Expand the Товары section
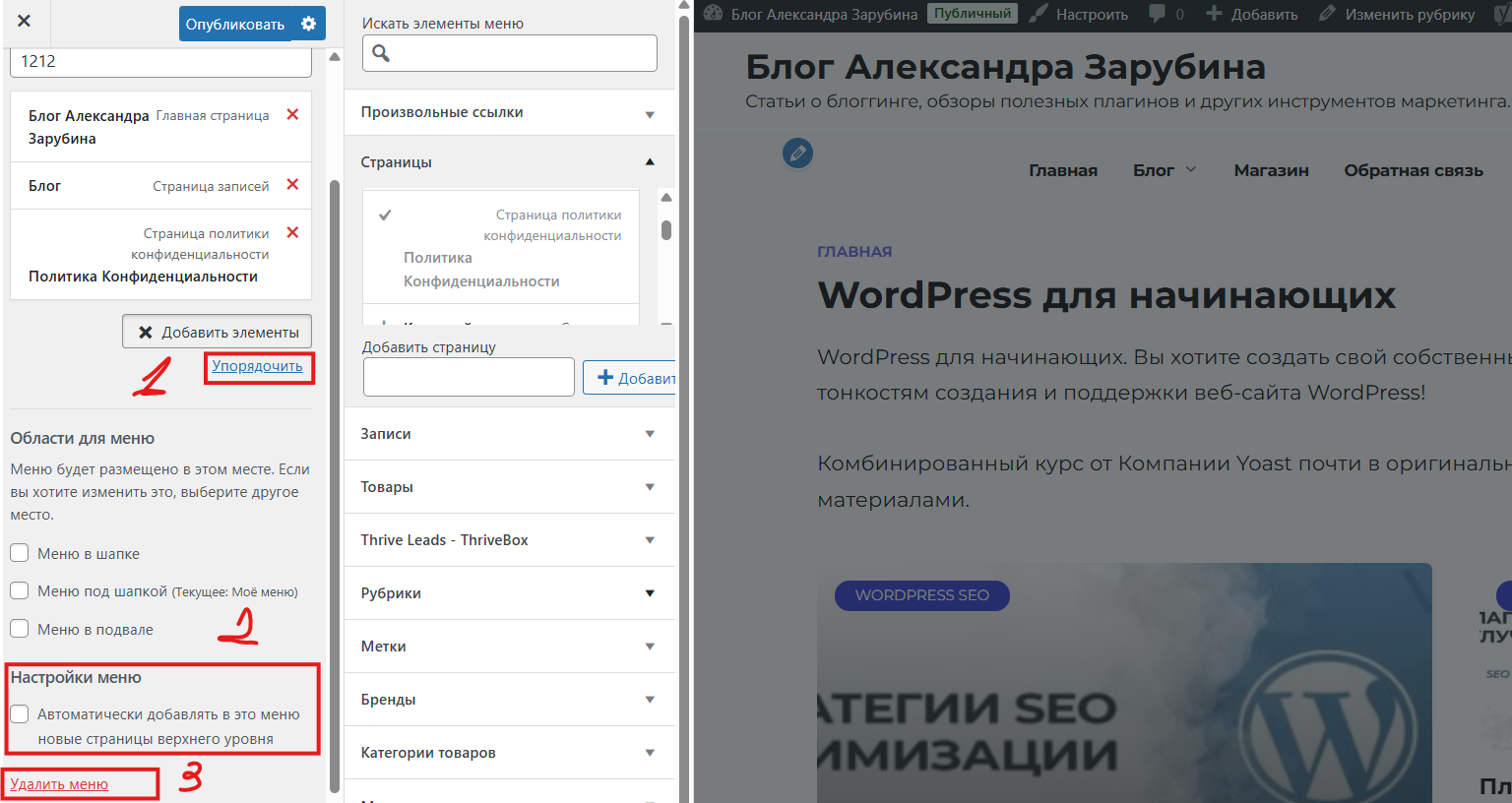The image size is (1512, 803). (510, 487)
